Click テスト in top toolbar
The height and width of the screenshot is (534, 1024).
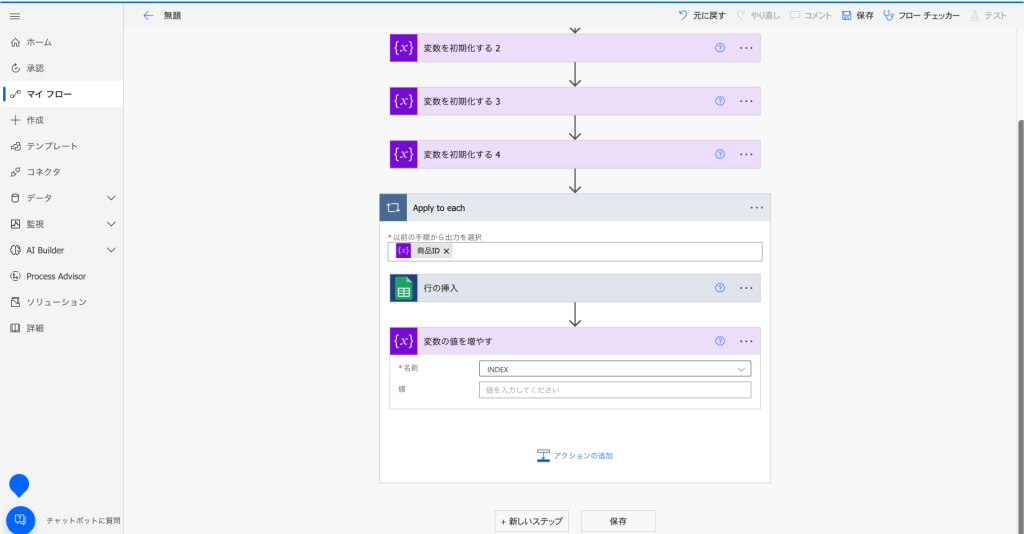[x=988, y=16]
